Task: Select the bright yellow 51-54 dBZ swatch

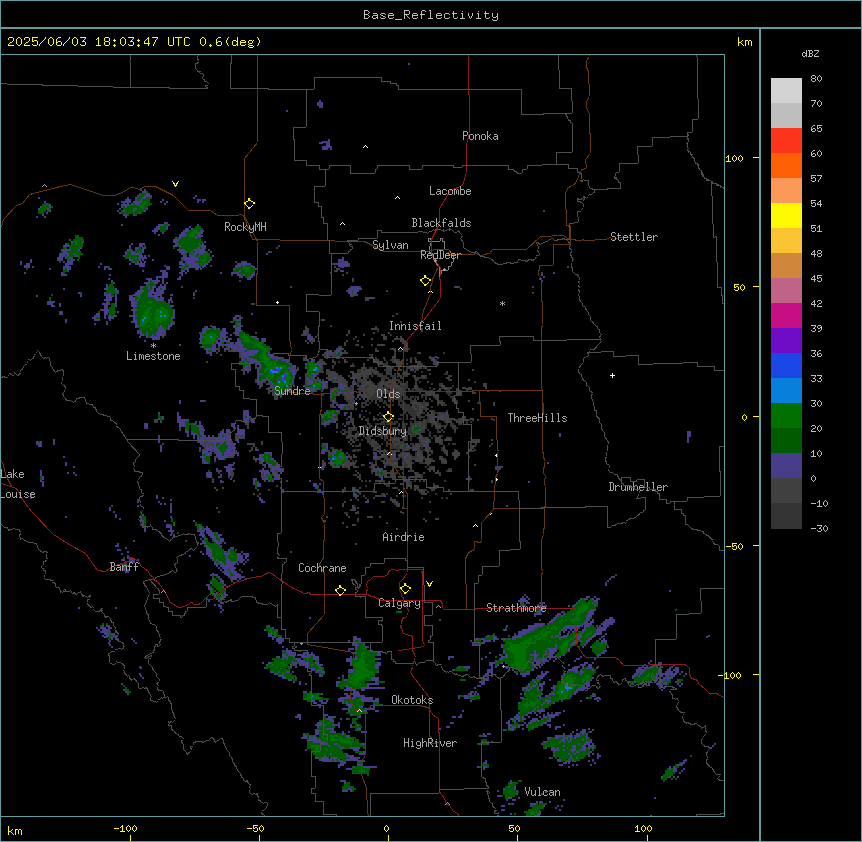Action: click(786, 215)
